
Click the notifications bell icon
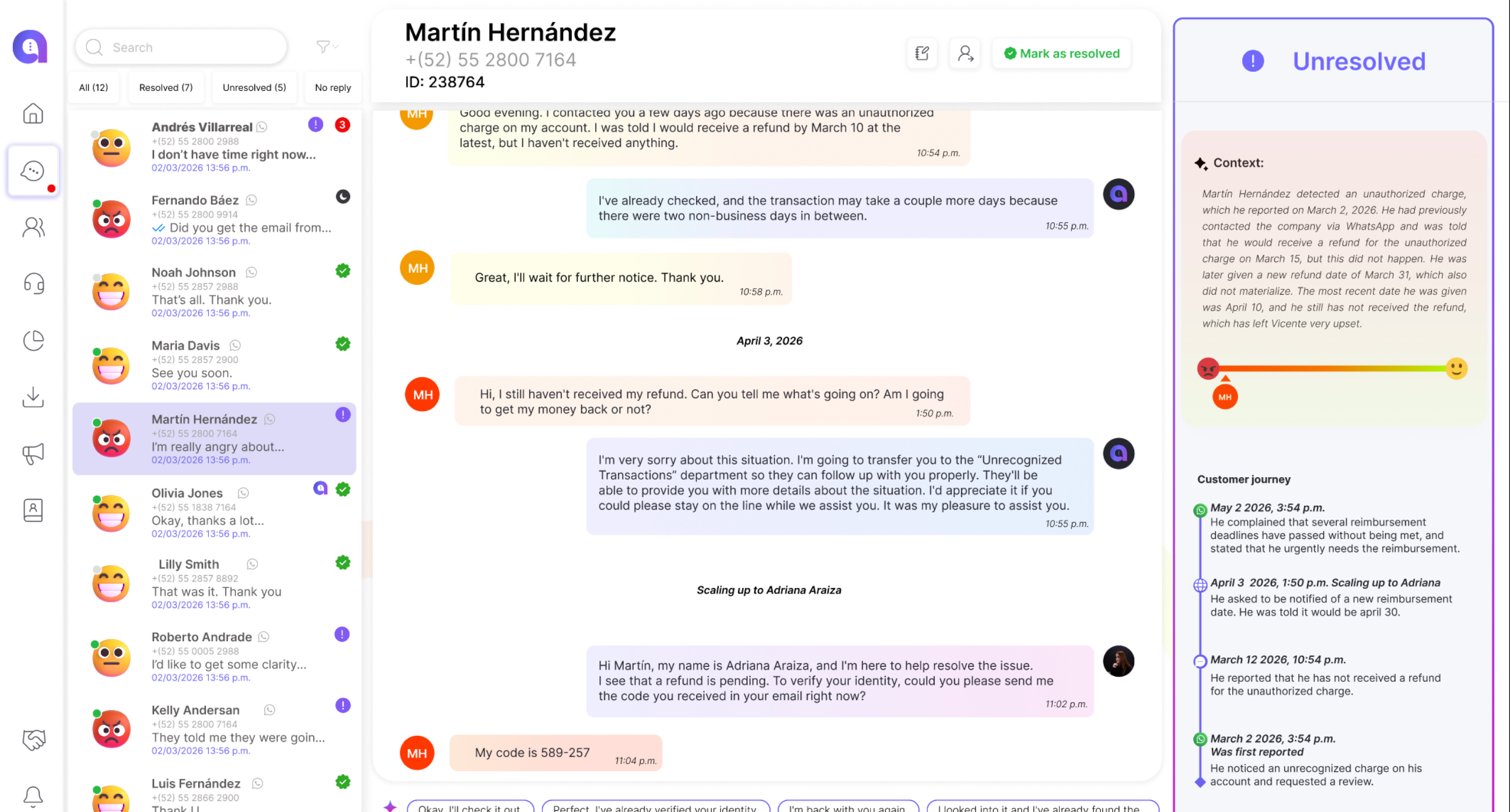(33, 796)
